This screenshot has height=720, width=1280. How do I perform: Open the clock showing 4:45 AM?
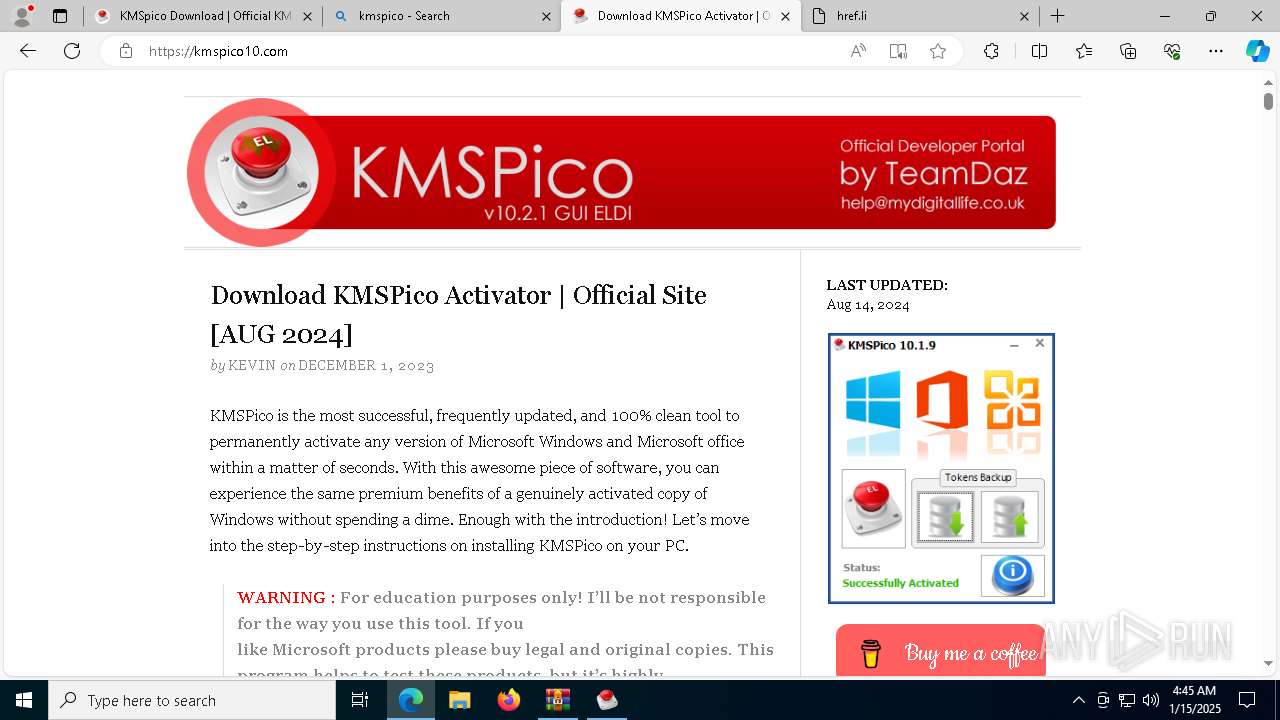(1196, 700)
